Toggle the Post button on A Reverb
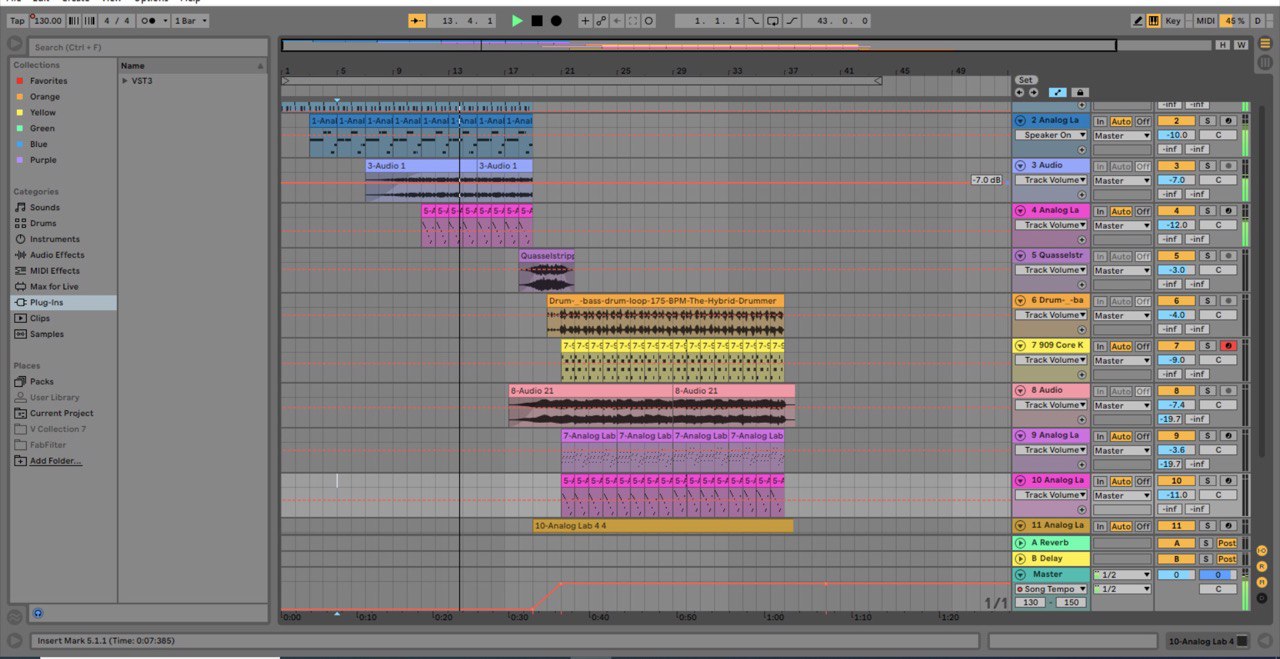Screen dimensions: 1280x659 pyautogui.click(x=1227, y=543)
